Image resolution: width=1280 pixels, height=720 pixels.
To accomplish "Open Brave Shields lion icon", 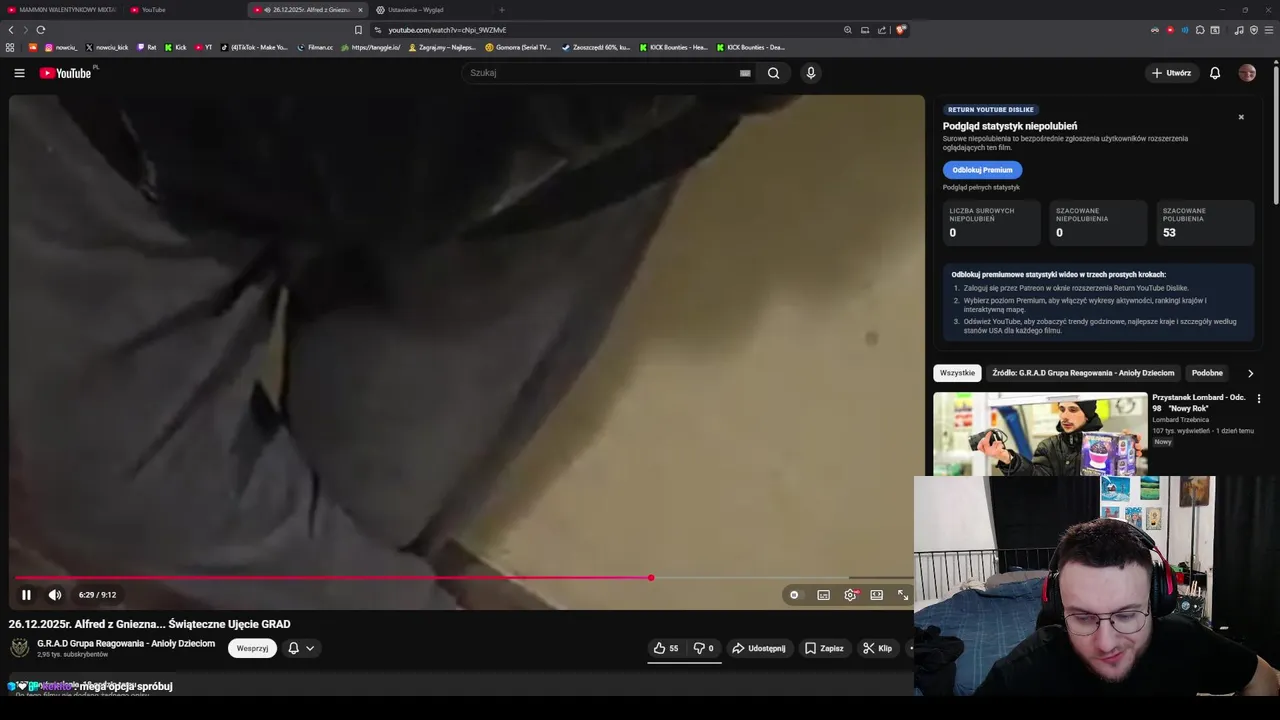I will (900, 30).
